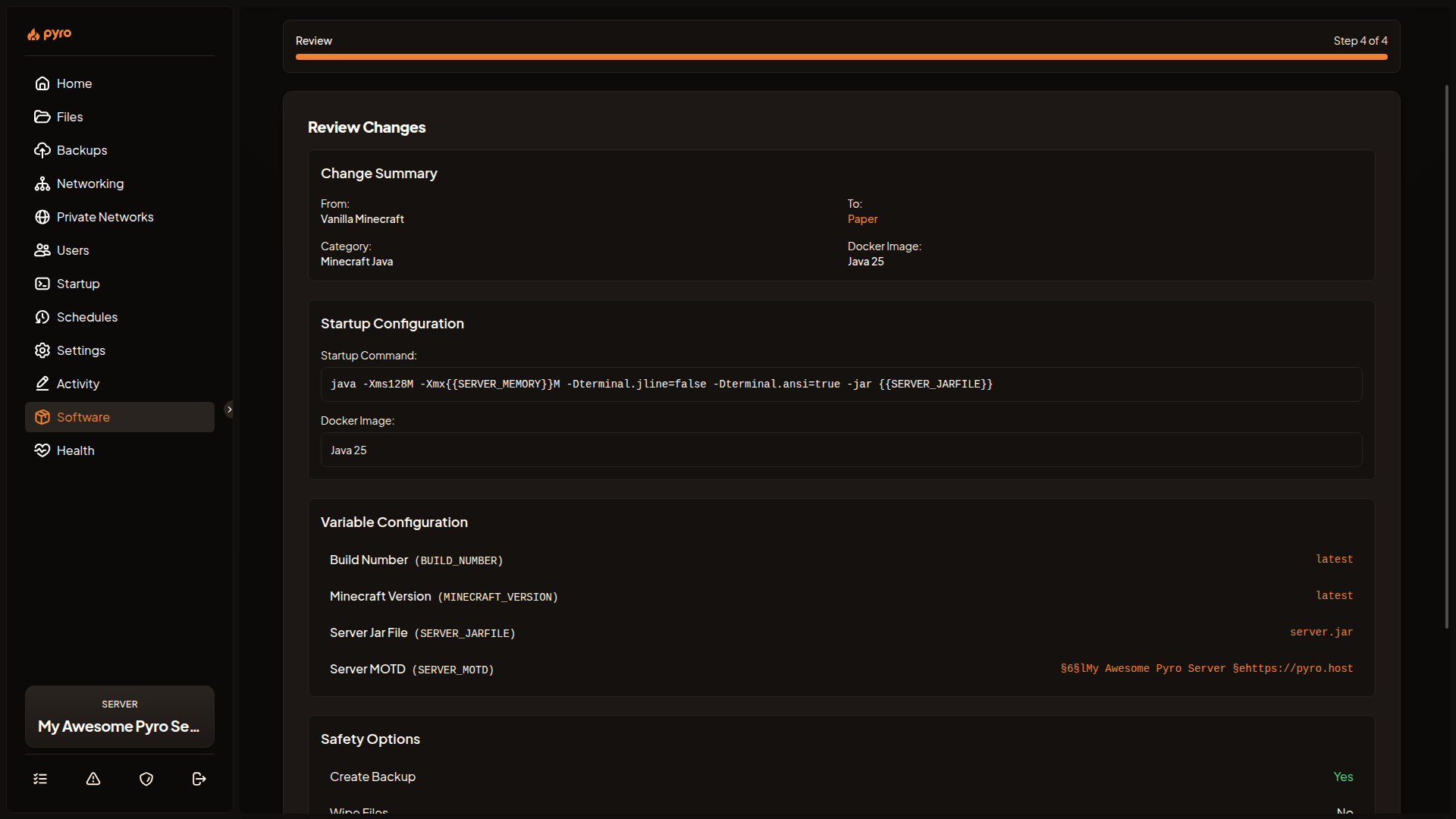Open the Home menu item
1456x819 pixels.
(120, 83)
